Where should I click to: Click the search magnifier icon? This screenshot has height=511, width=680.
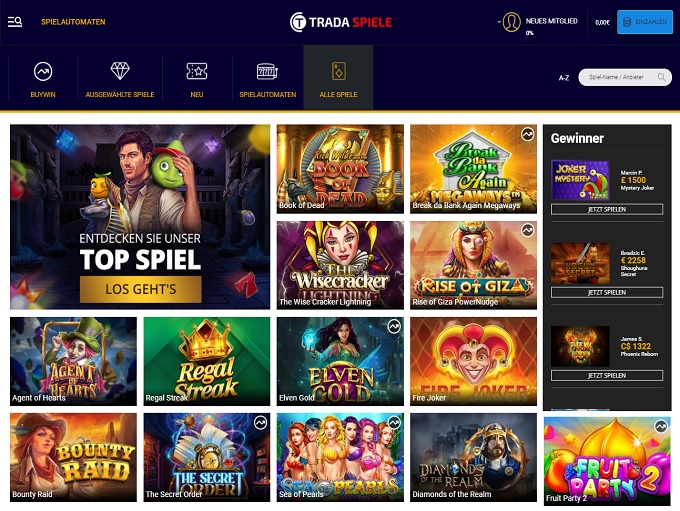click(x=661, y=77)
